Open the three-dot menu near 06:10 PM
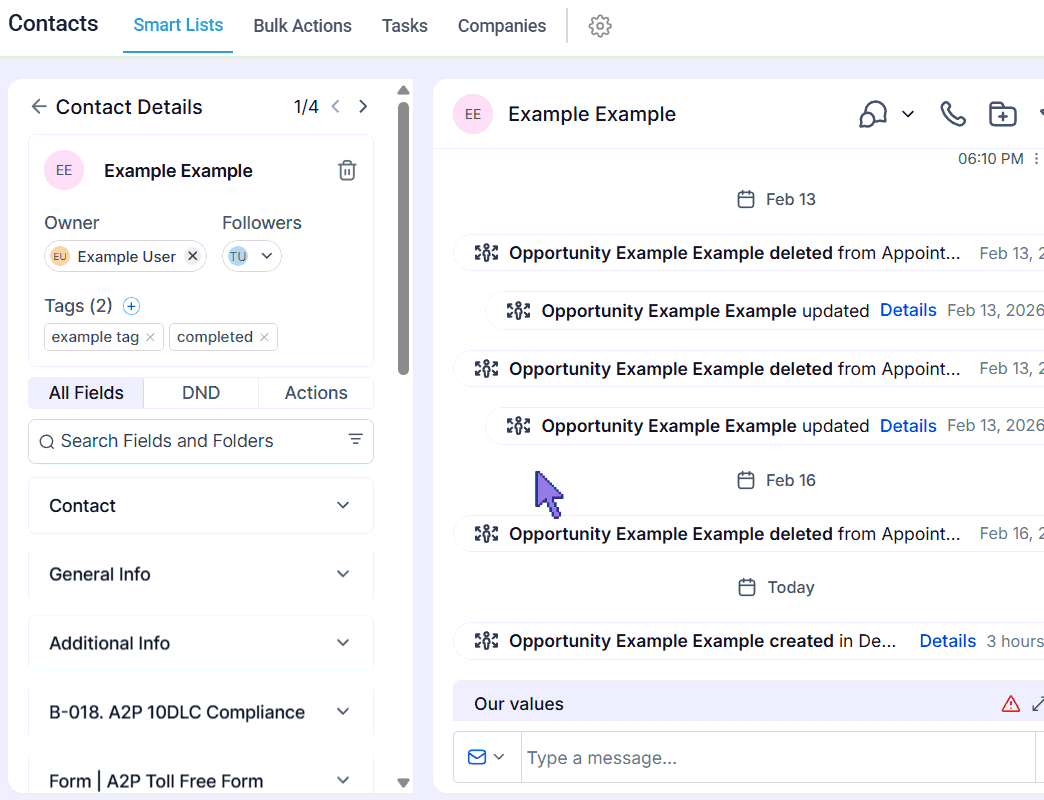Viewport: 1044px width, 800px height. [1037, 158]
